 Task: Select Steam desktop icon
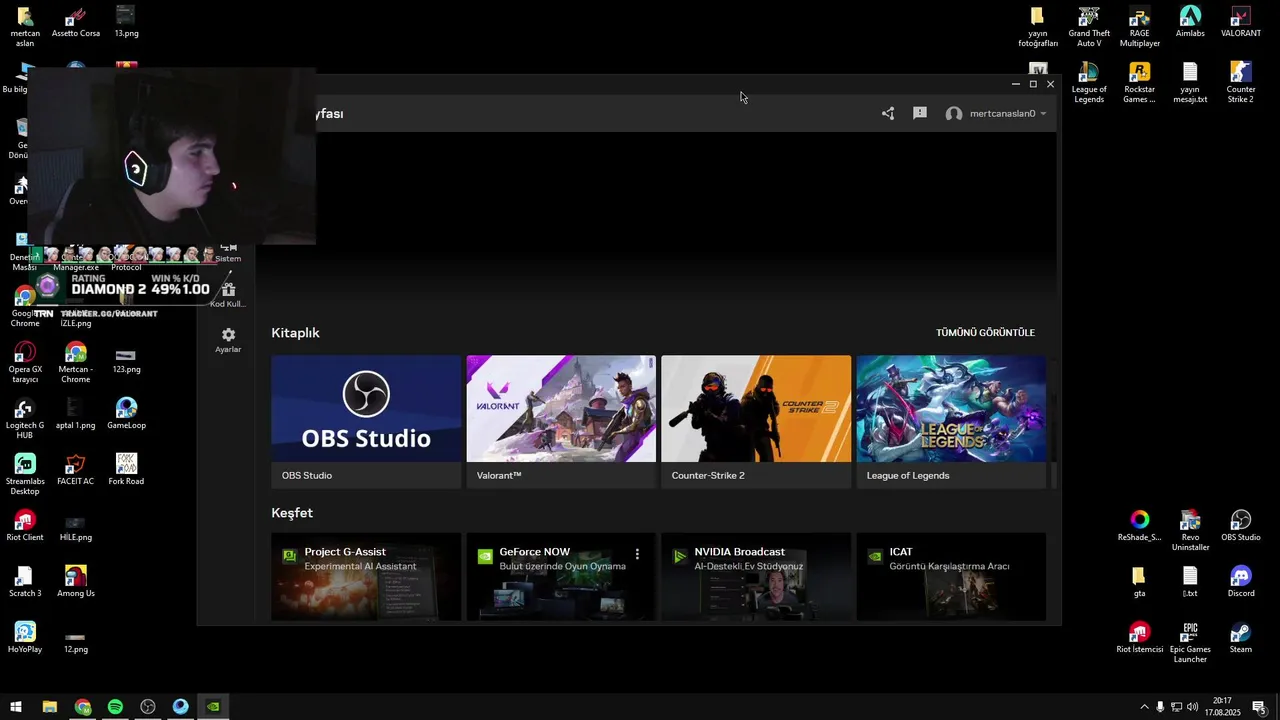(x=1241, y=638)
